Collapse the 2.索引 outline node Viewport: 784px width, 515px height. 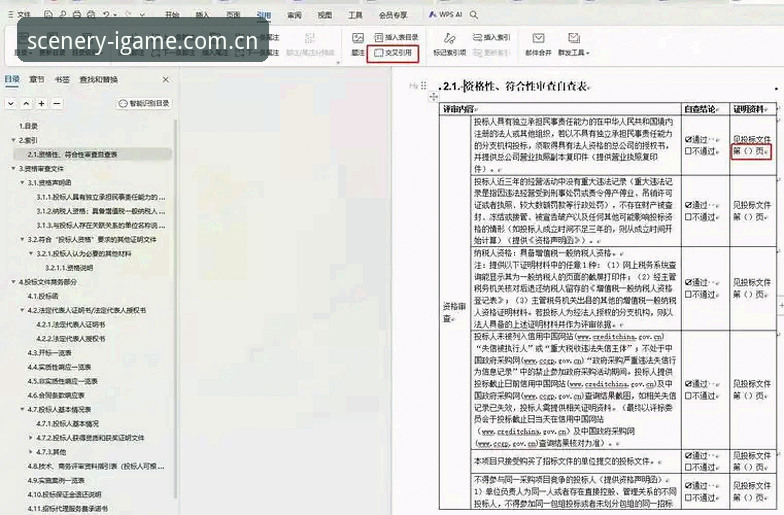point(14,140)
